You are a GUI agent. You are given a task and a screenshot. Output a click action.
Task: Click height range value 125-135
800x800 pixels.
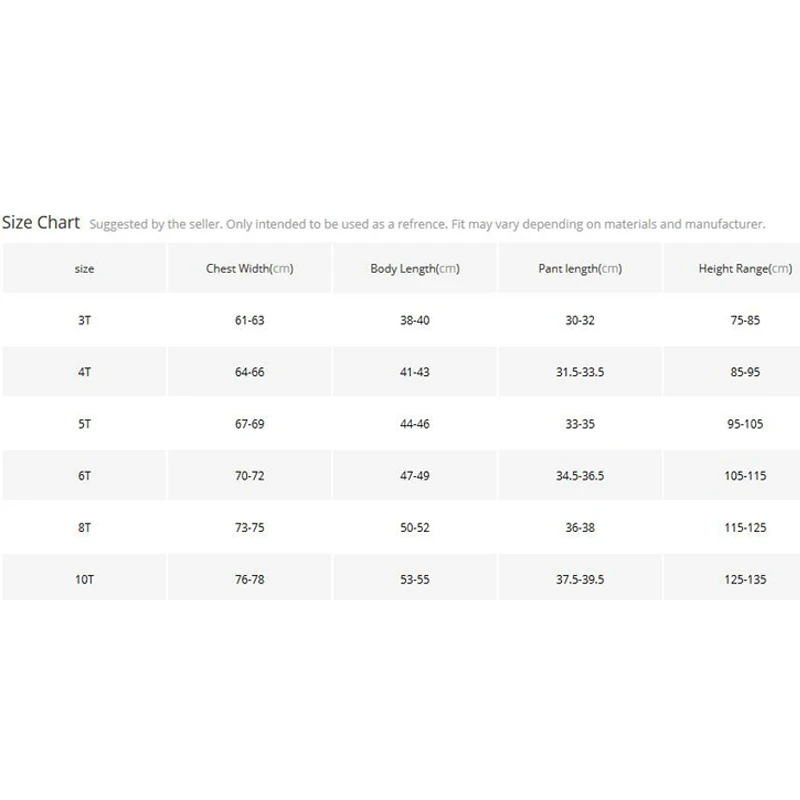(745, 580)
